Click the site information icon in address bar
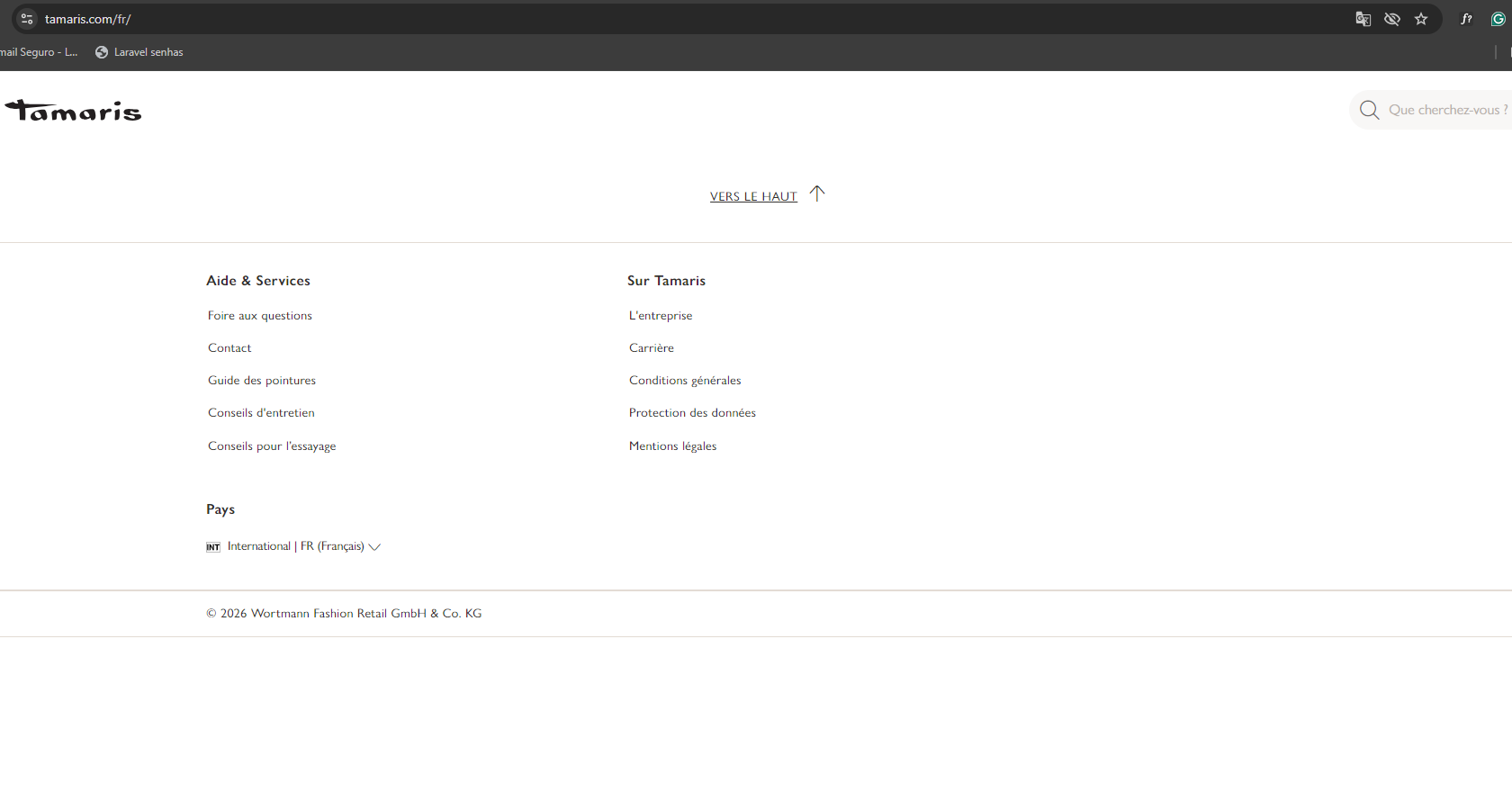1512x801 pixels. (27, 19)
